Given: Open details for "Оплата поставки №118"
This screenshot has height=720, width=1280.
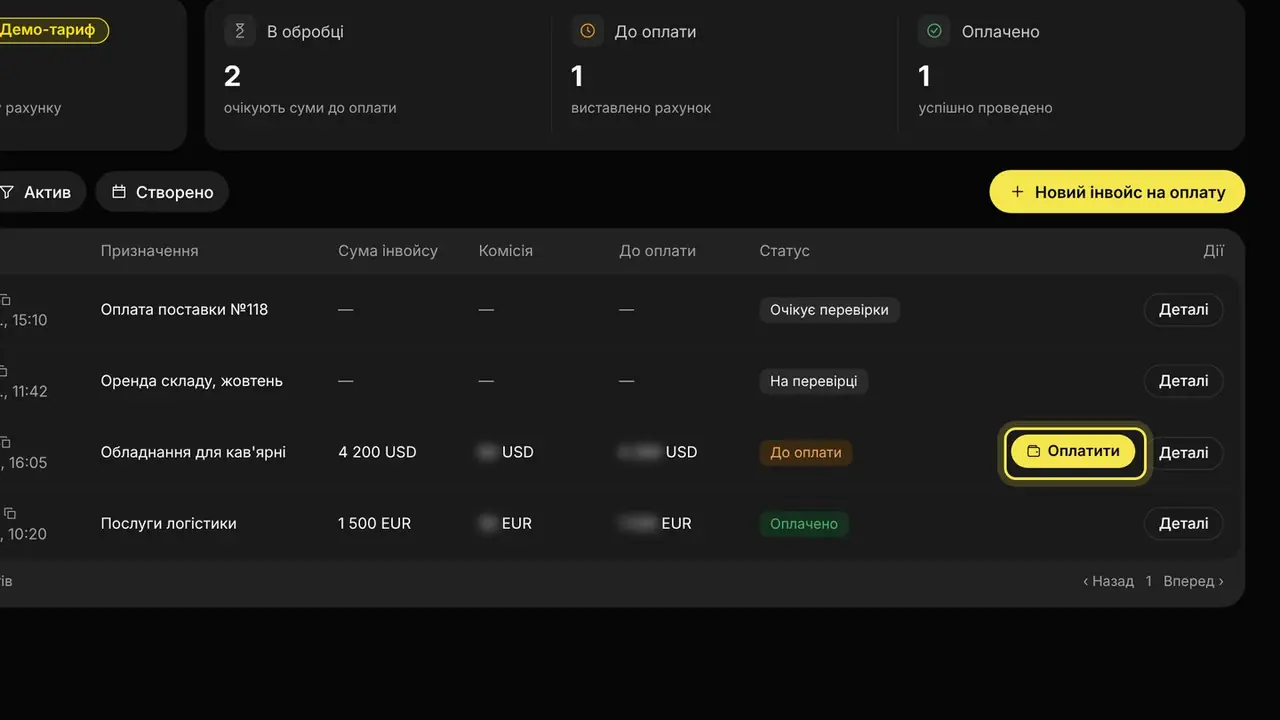Looking at the screenshot, I should tap(1183, 309).
